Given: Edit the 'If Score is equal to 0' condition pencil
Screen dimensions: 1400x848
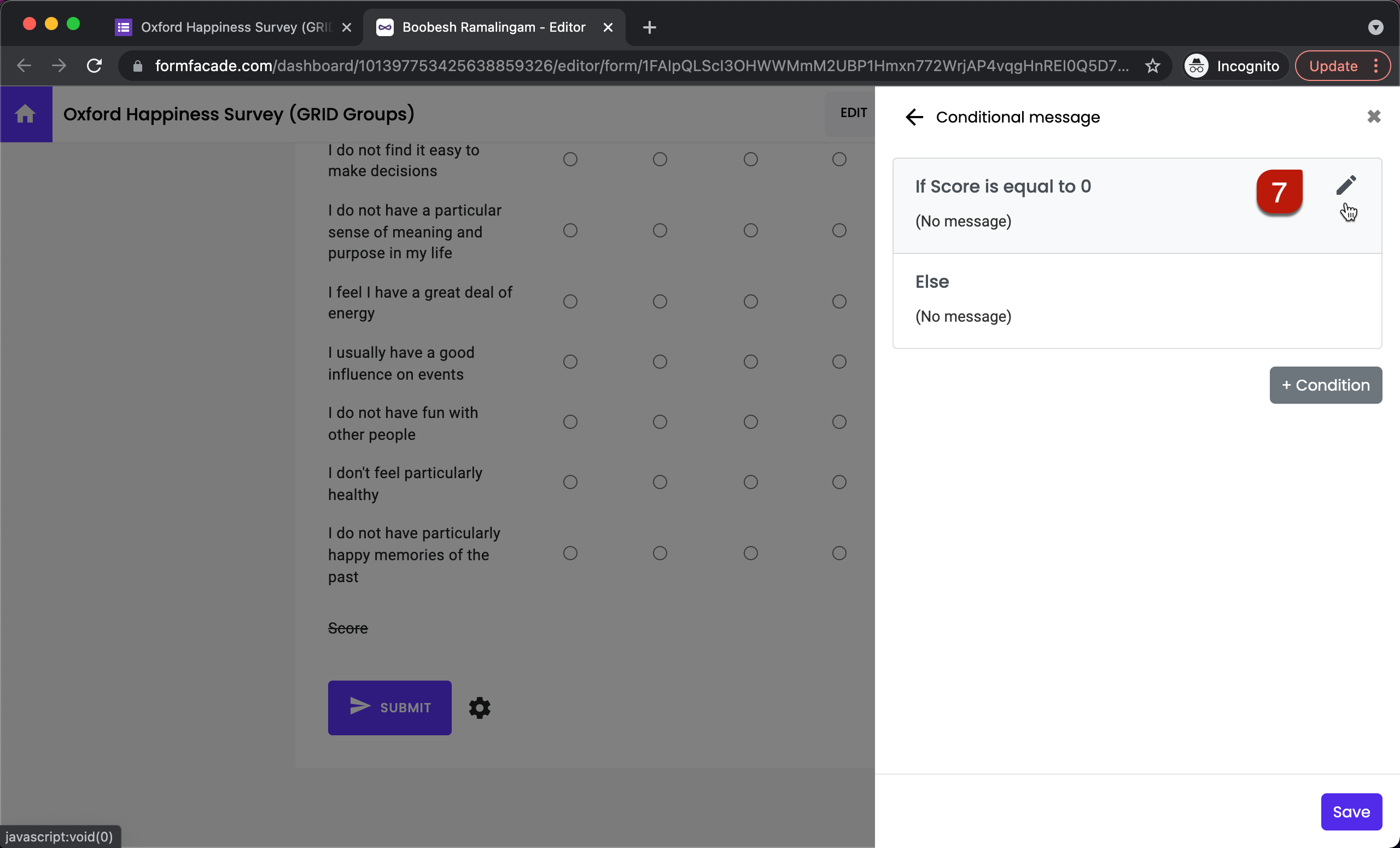Looking at the screenshot, I should (x=1347, y=185).
